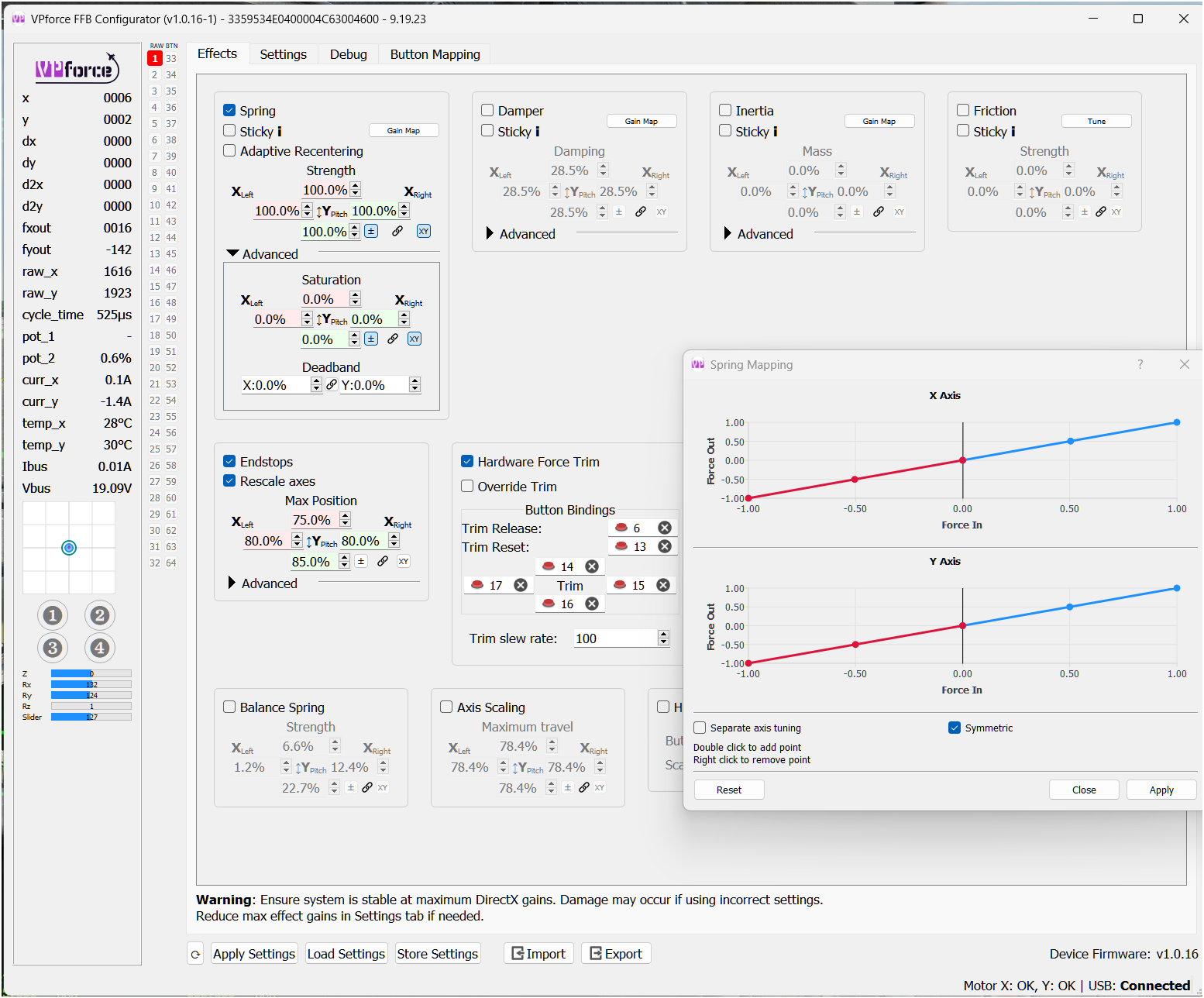Click Store Settings
Viewport: 1204px width, 998px height.
[x=438, y=954]
